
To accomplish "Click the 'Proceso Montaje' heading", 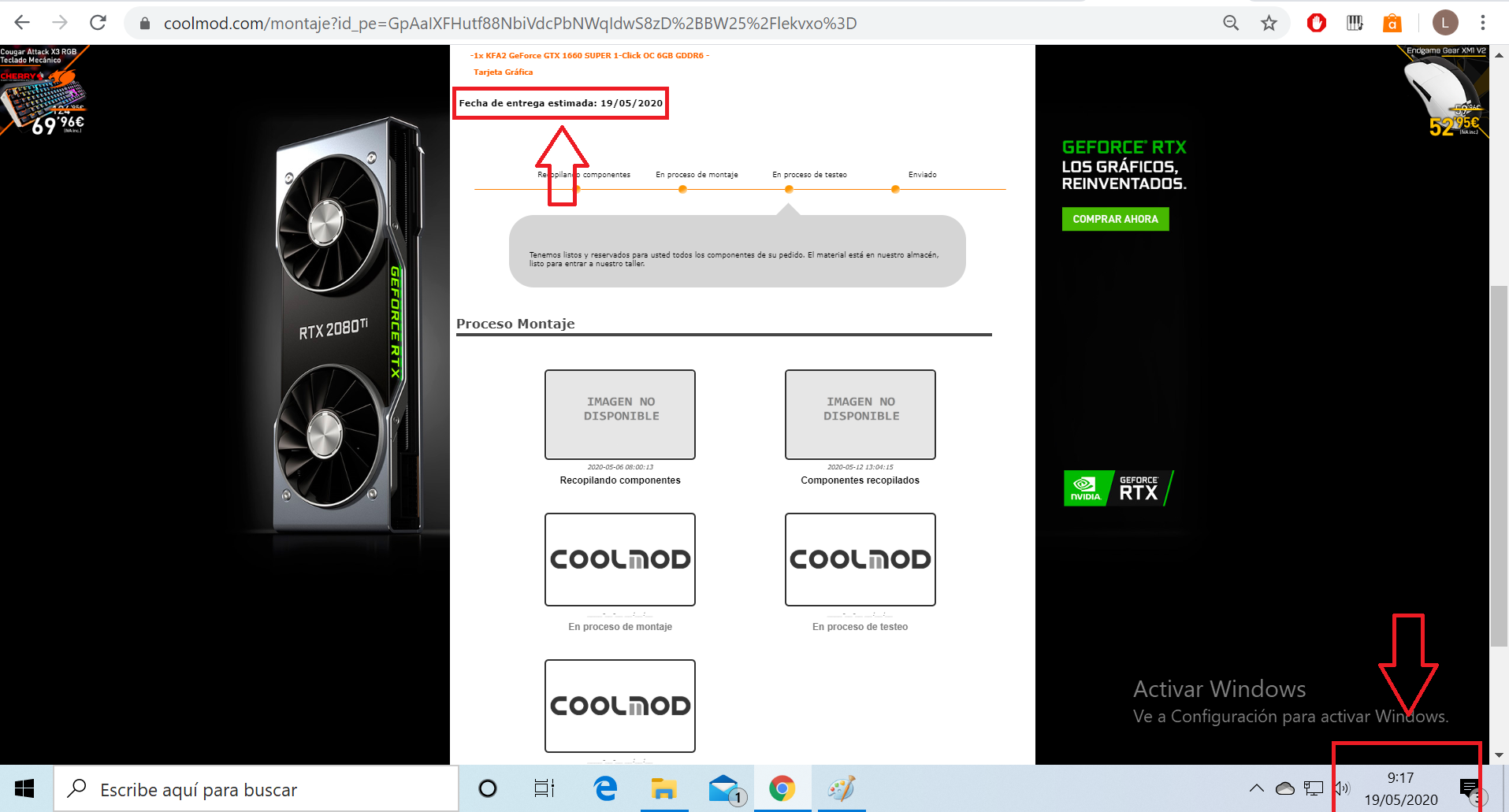I will pos(515,324).
